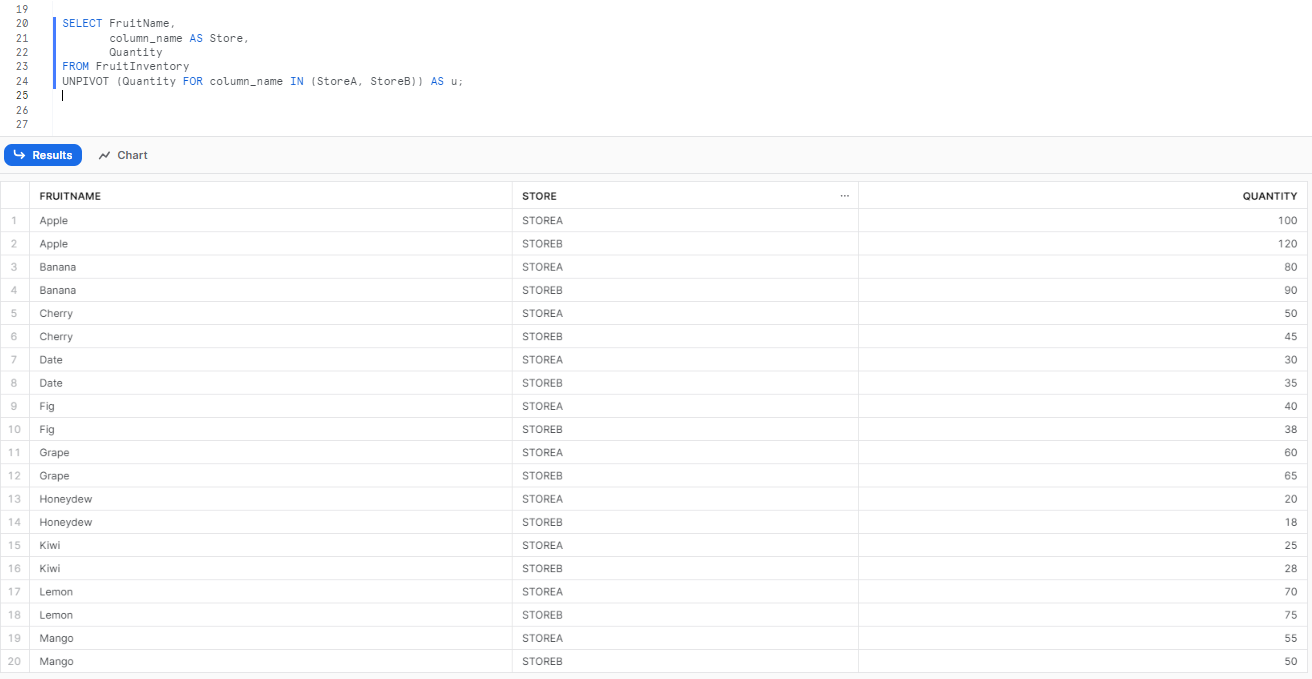Select the QUANTITY column header
1312x679 pixels.
(1269, 195)
